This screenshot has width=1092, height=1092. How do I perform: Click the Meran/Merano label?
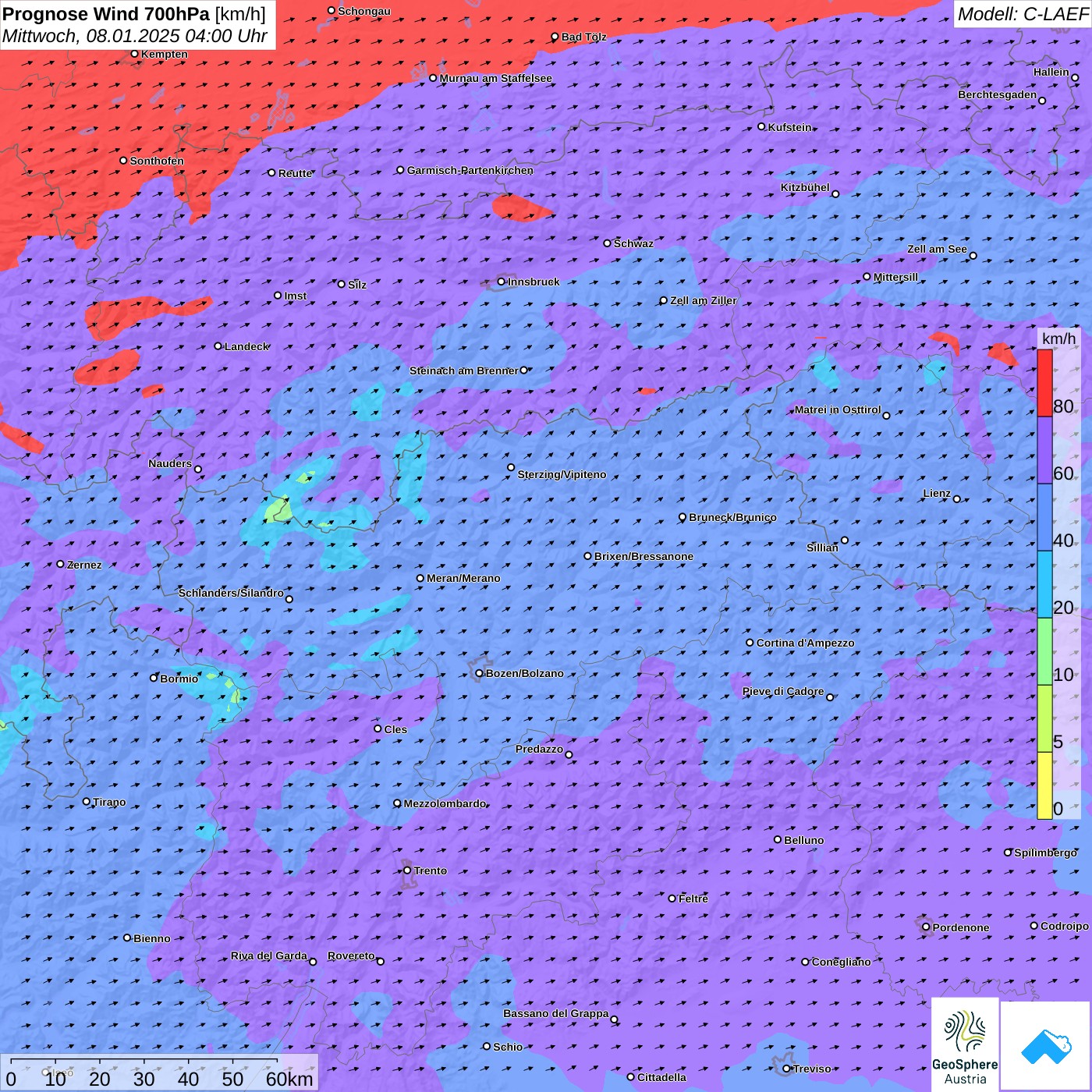463,578
